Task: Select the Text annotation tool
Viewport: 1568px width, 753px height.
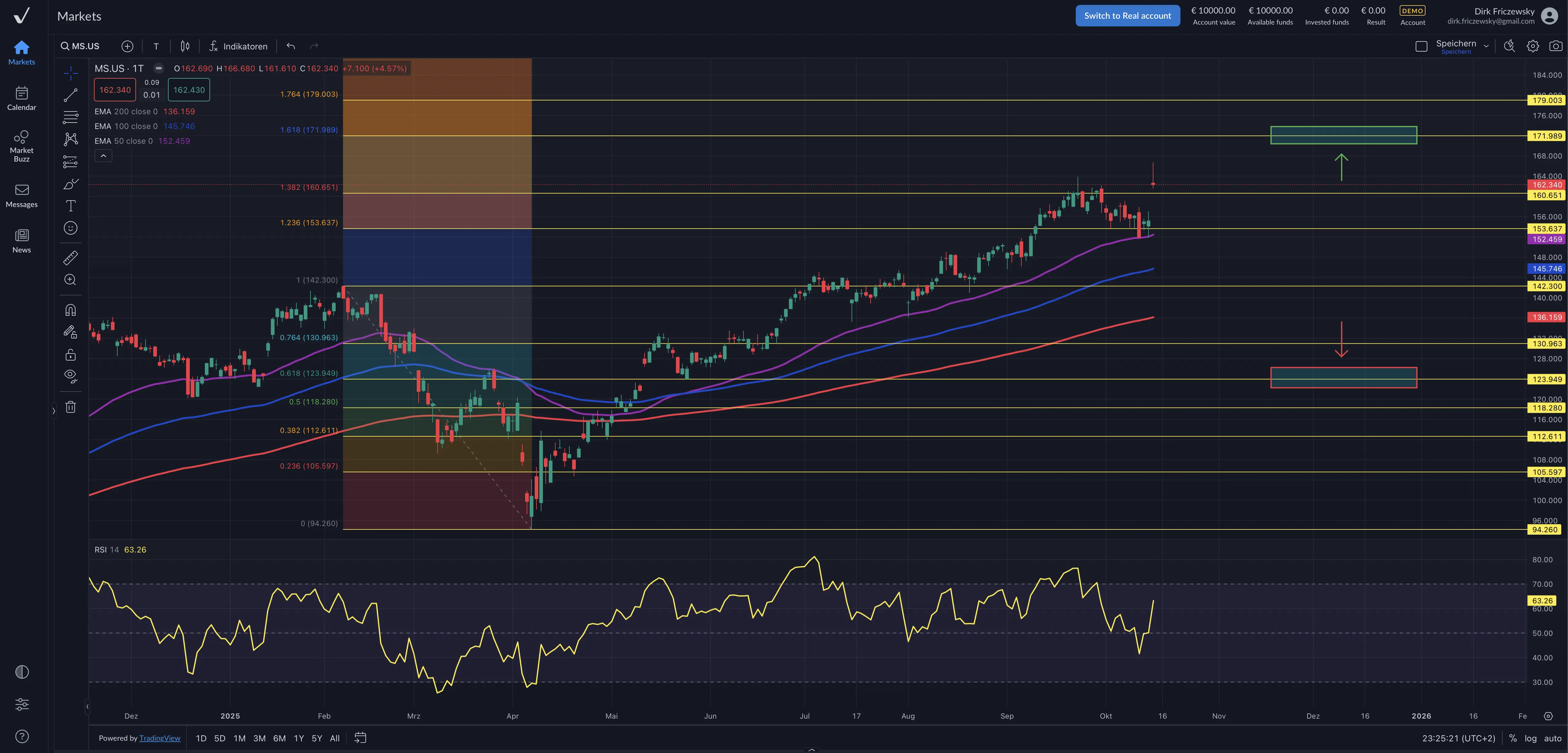Action: pos(70,206)
